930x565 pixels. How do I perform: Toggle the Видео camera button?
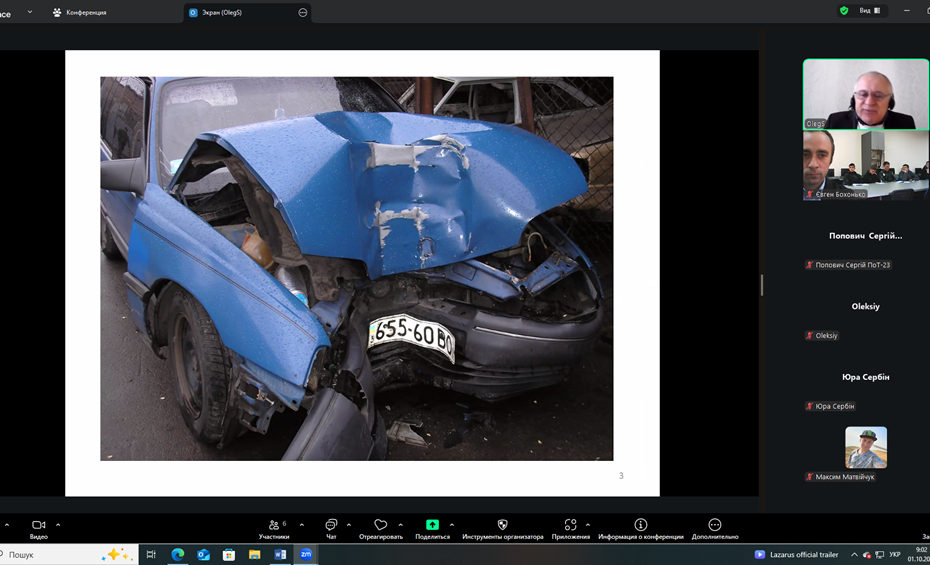(x=38, y=528)
